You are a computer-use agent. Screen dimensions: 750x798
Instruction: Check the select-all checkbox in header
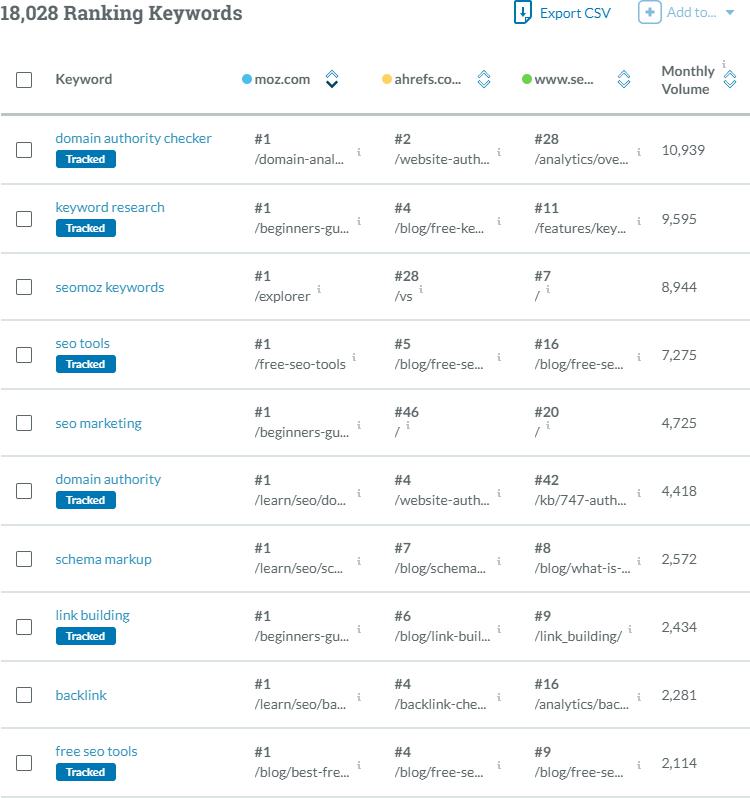point(24,80)
